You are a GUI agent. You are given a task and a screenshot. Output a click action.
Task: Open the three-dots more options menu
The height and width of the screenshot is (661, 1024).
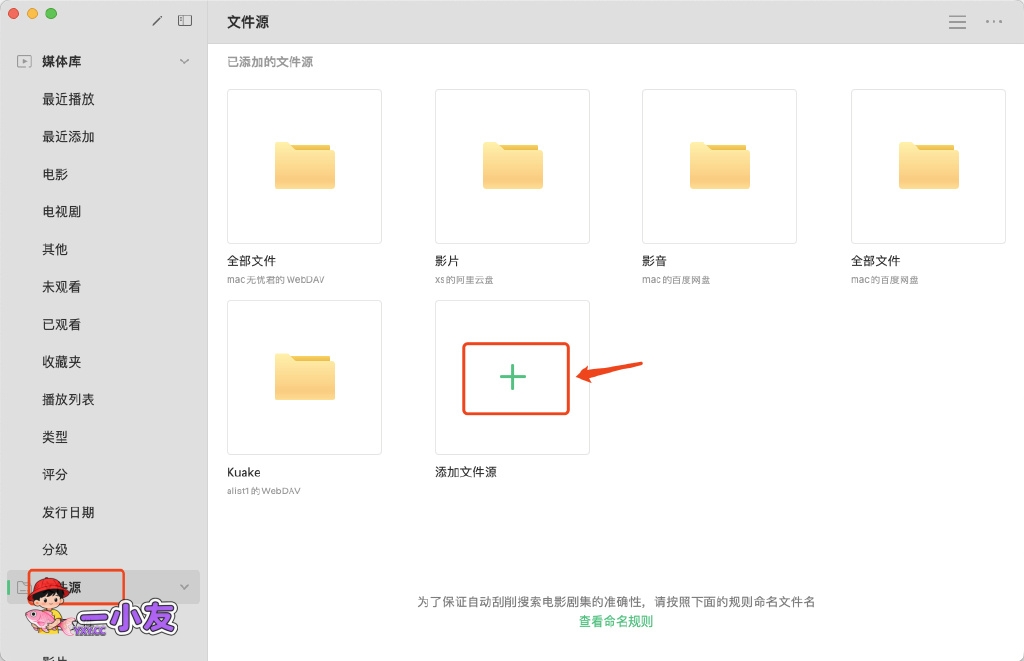click(993, 22)
